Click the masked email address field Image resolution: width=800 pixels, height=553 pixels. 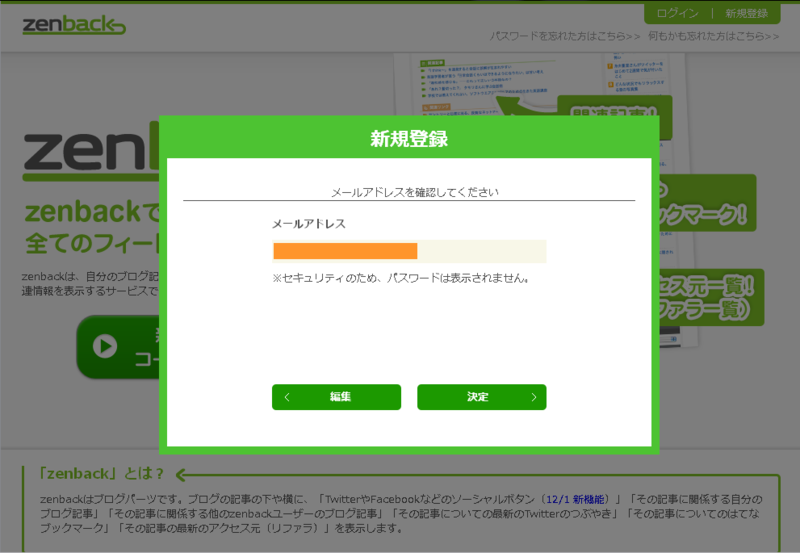(x=409, y=252)
